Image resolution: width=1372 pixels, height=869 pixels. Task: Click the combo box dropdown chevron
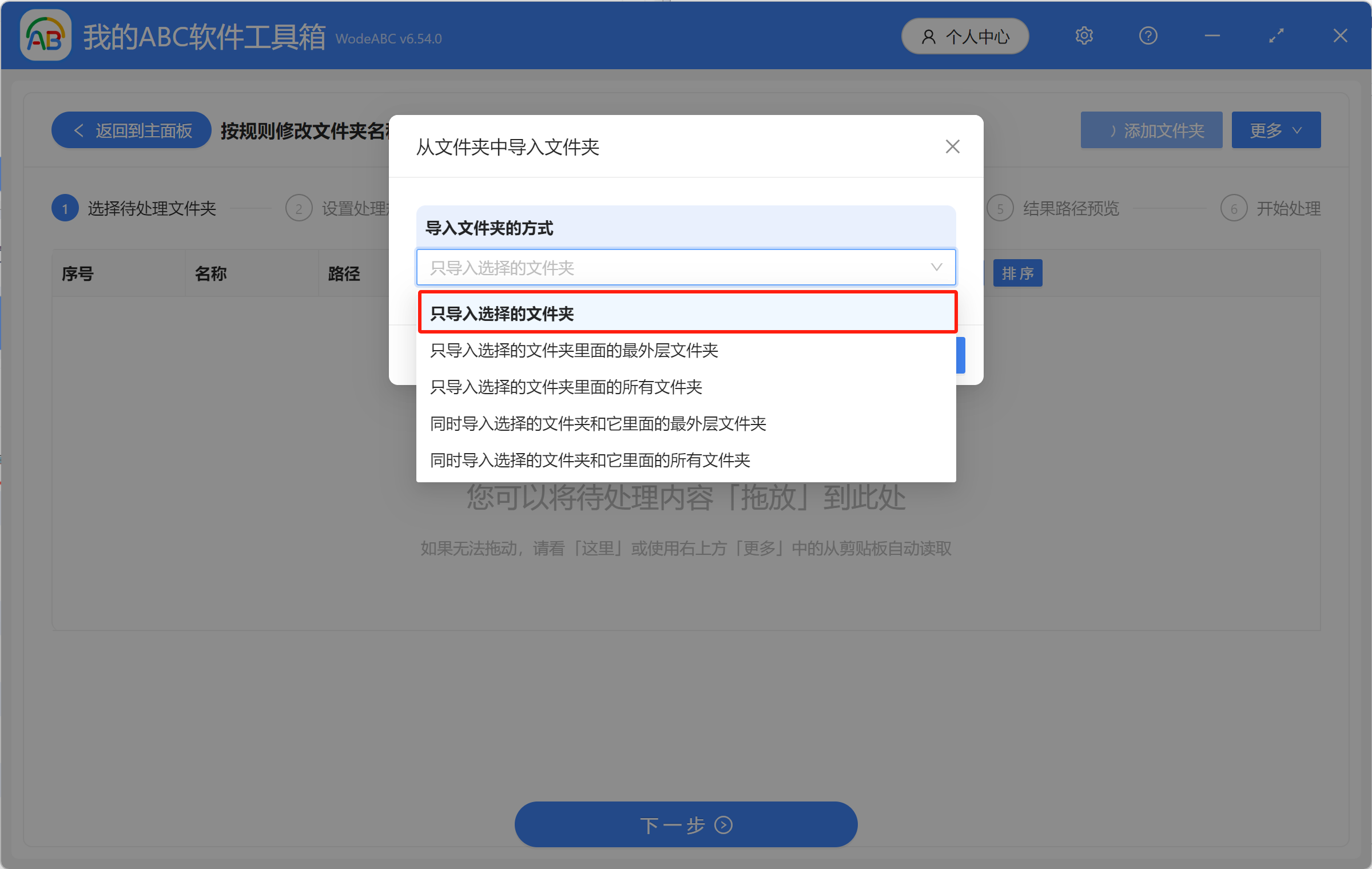(x=936, y=267)
